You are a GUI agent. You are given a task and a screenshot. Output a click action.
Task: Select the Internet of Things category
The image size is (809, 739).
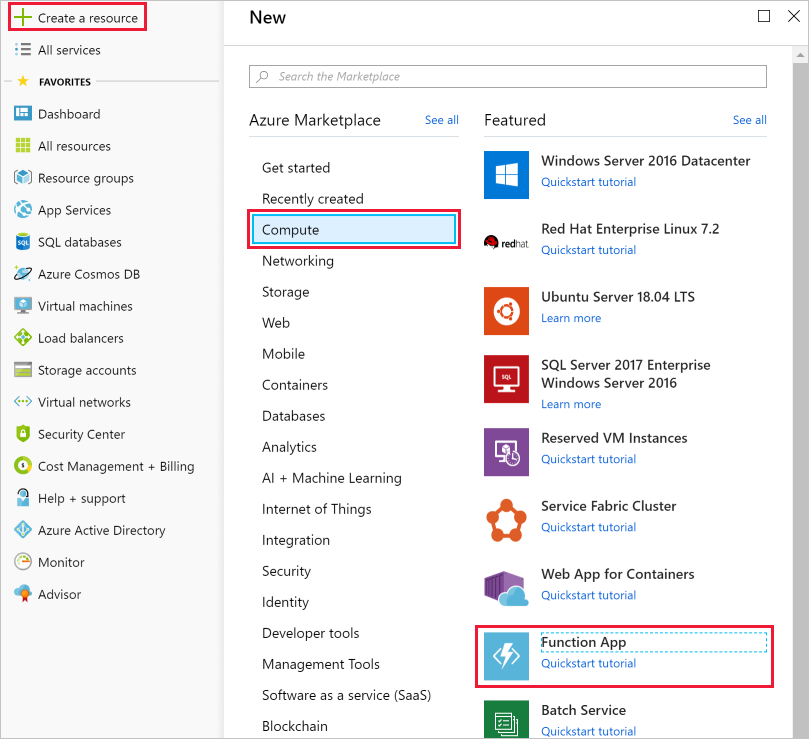click(x=317, y=509)
